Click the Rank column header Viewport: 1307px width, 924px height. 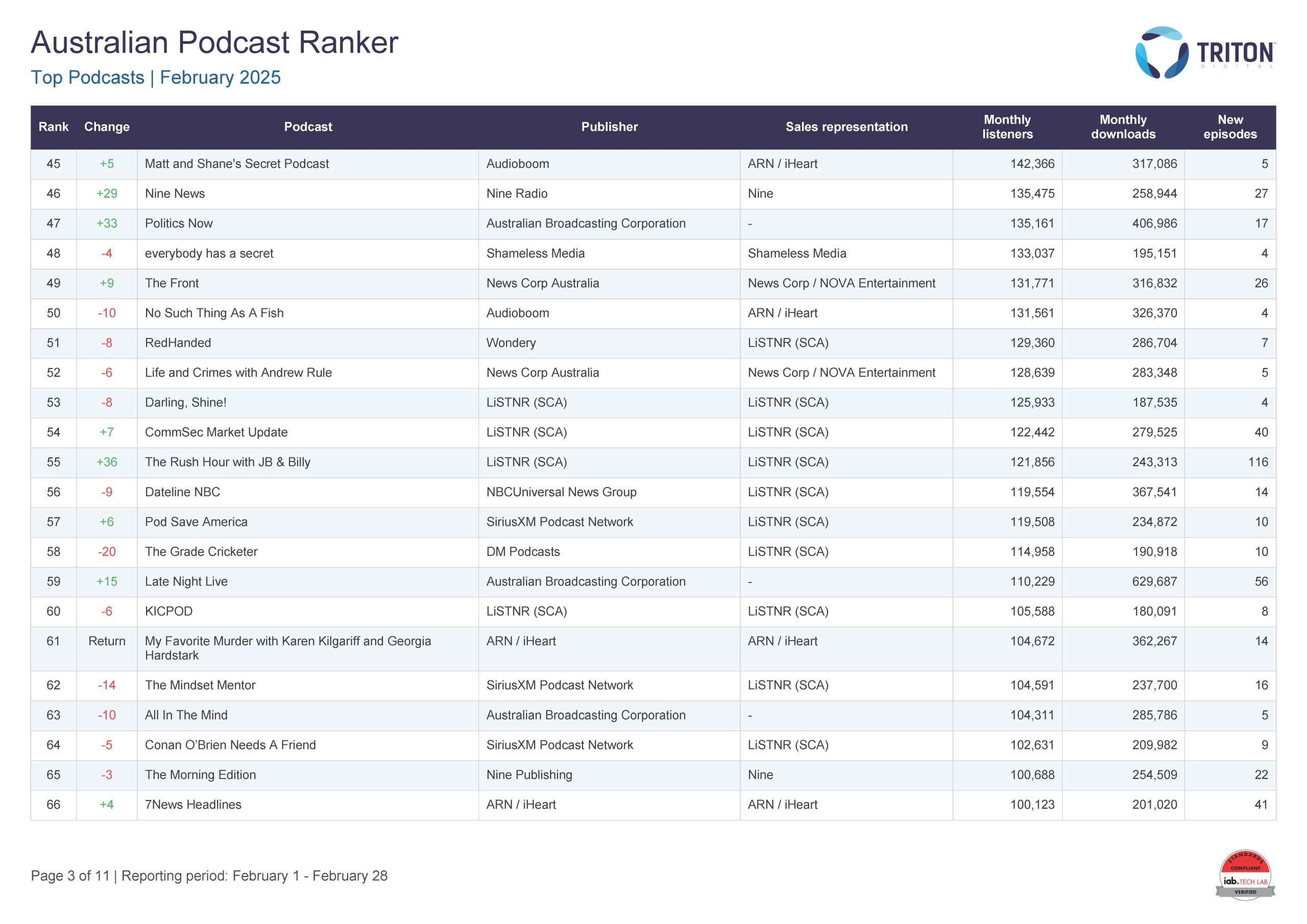point(54,127)
